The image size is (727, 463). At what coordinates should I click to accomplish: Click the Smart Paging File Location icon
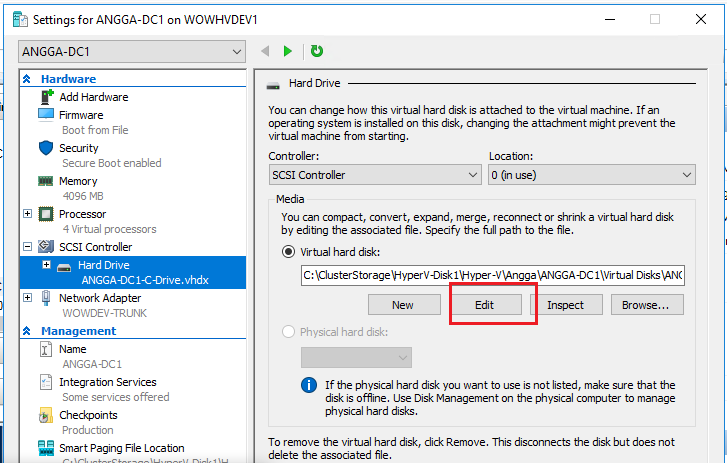[x=46, y=448]
